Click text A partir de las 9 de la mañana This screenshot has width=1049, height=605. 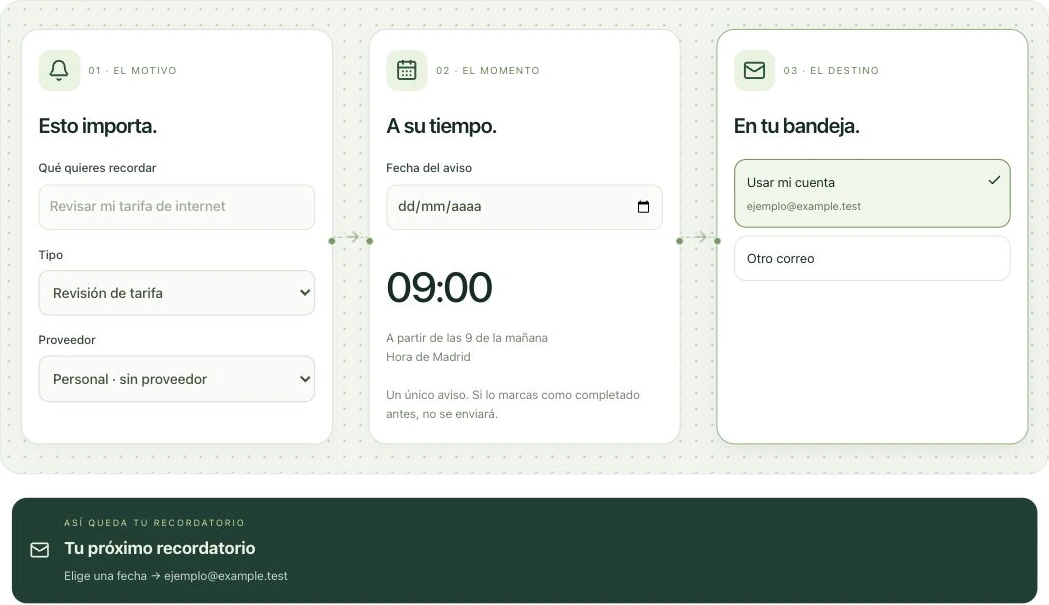pos(467,338)
